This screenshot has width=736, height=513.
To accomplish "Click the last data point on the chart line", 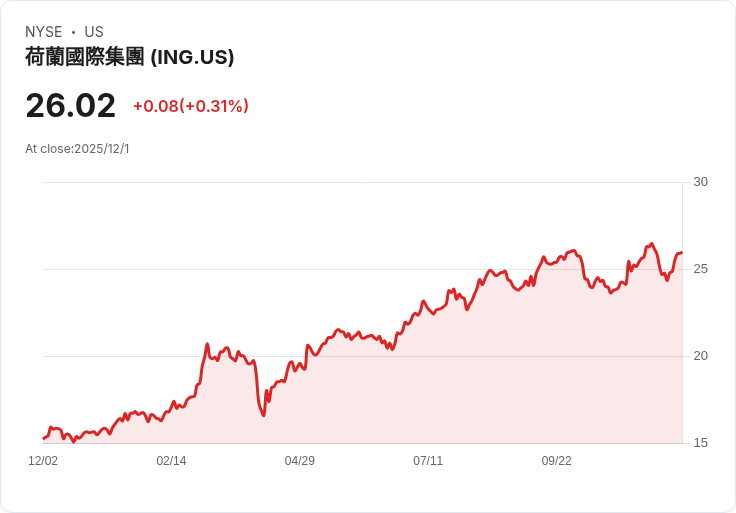I will (682, 253).
